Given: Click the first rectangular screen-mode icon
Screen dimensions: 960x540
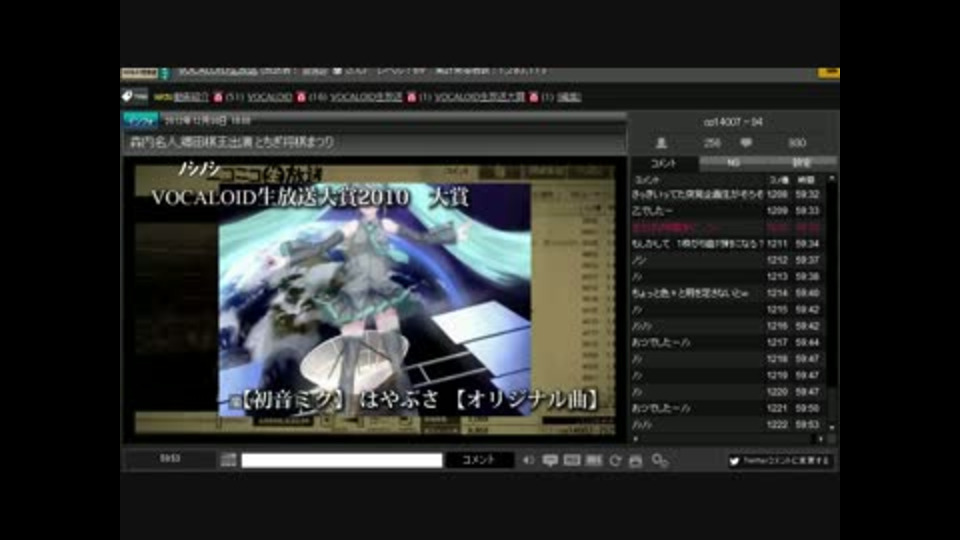Looking at the screenshot, I should pyautogui.click(x=572, y=460).
